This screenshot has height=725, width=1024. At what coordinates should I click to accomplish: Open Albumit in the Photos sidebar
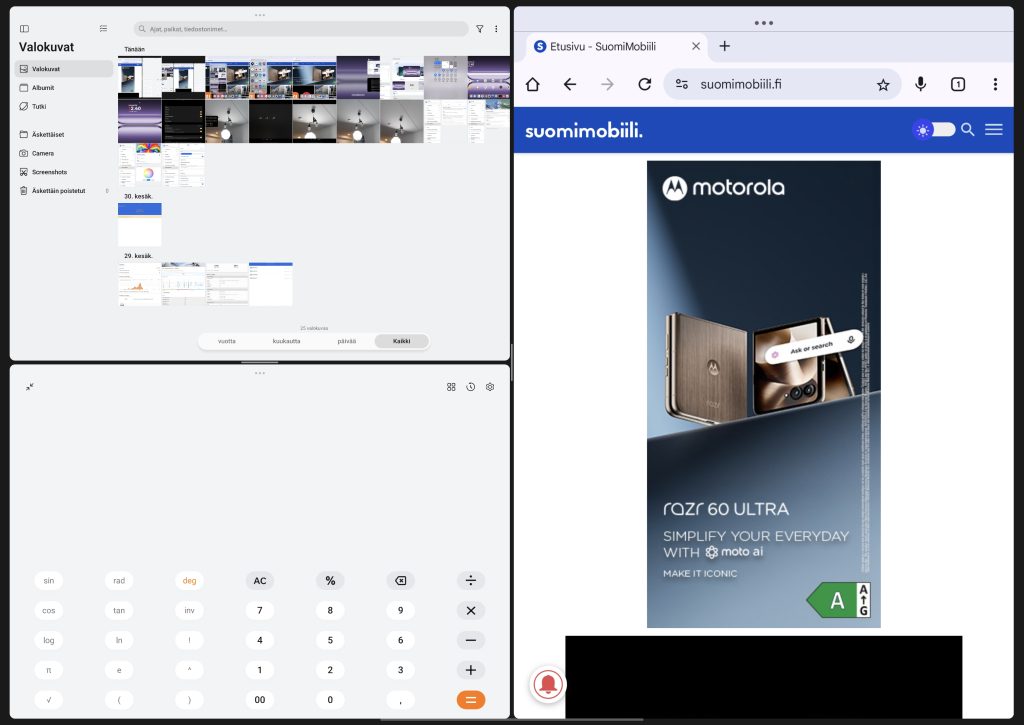coord(63,88)
